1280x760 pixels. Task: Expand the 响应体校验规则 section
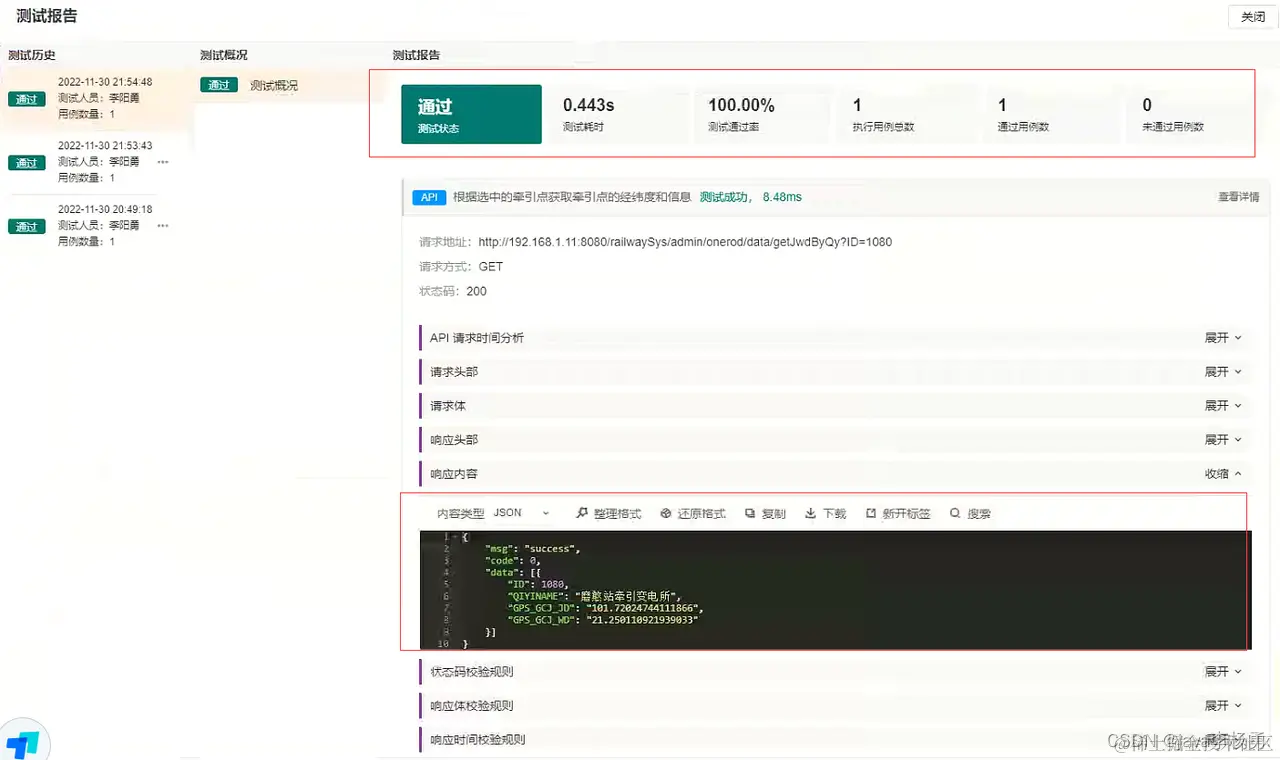[x=1223, y=706]
